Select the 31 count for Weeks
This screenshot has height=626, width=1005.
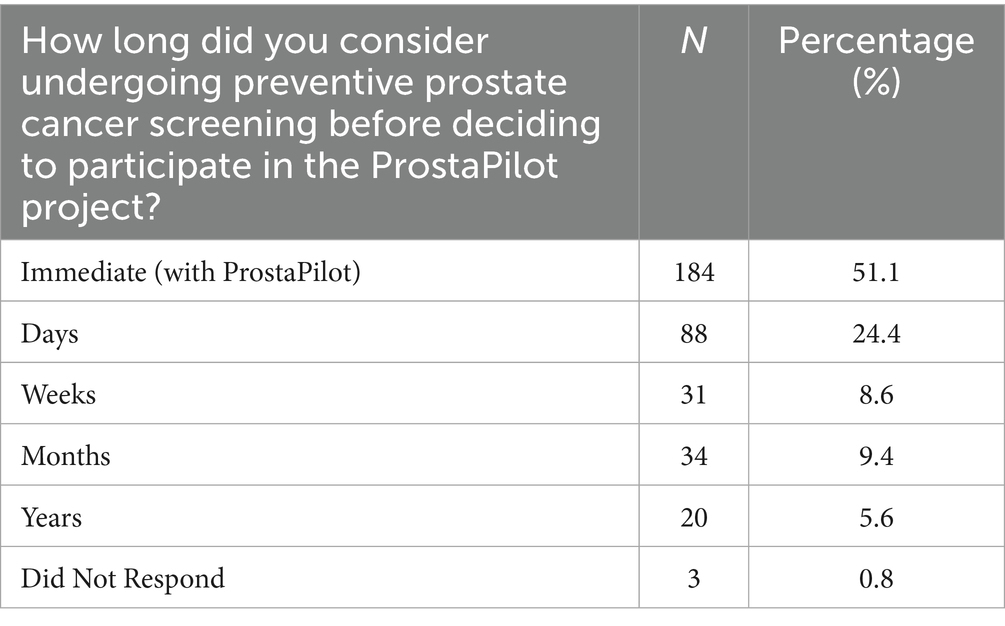pos(694,395)
